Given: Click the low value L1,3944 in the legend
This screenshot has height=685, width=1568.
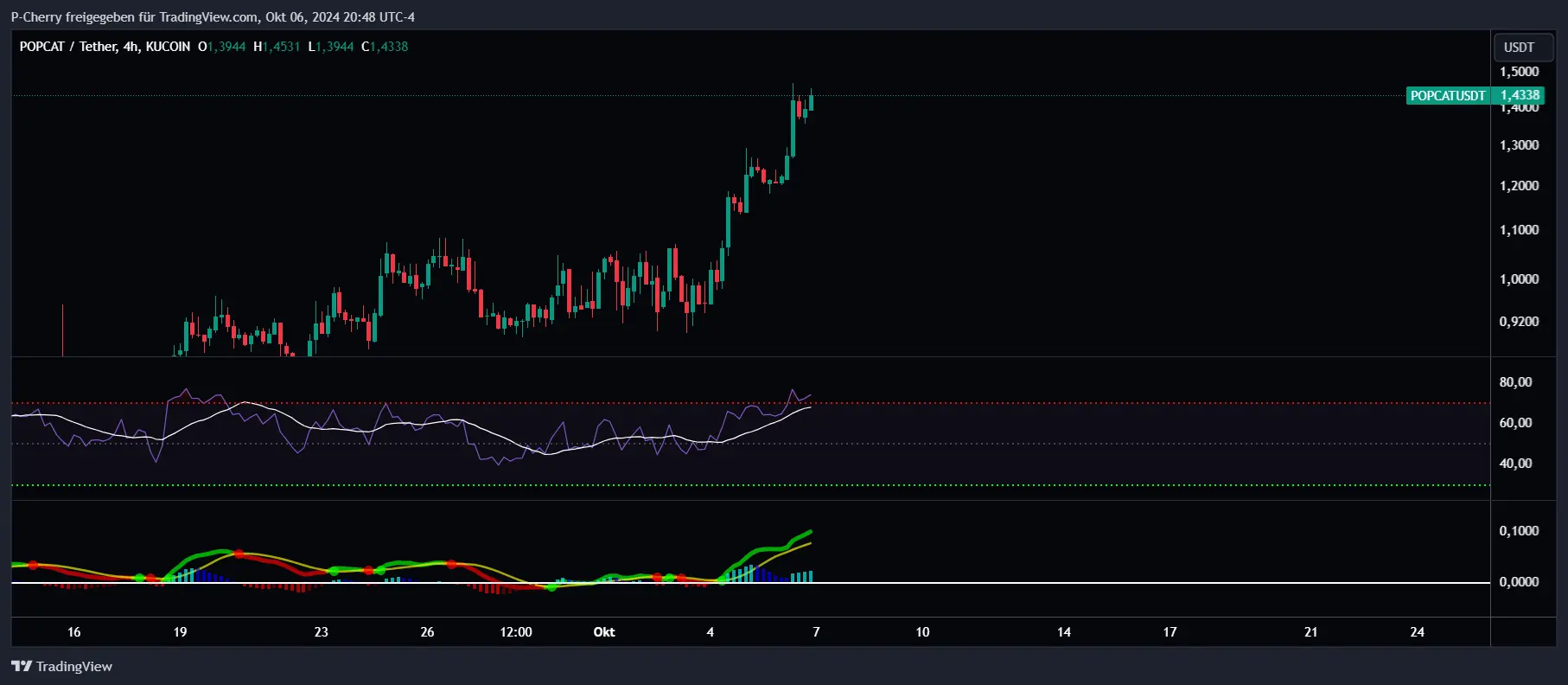Looking at the screenshot, I should point(331,47).
